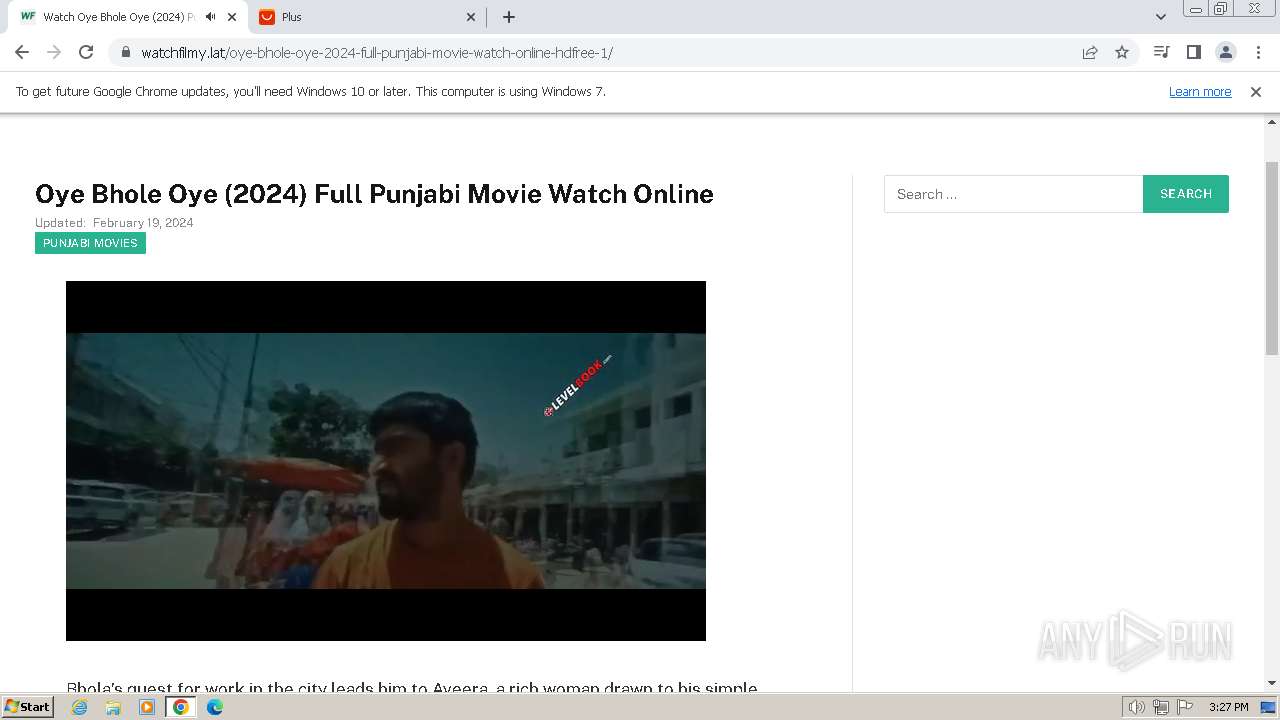This screenshot has height=720, width=1280.
Task: Play the Oye Bhole Oye video
Action: (386, 461)
